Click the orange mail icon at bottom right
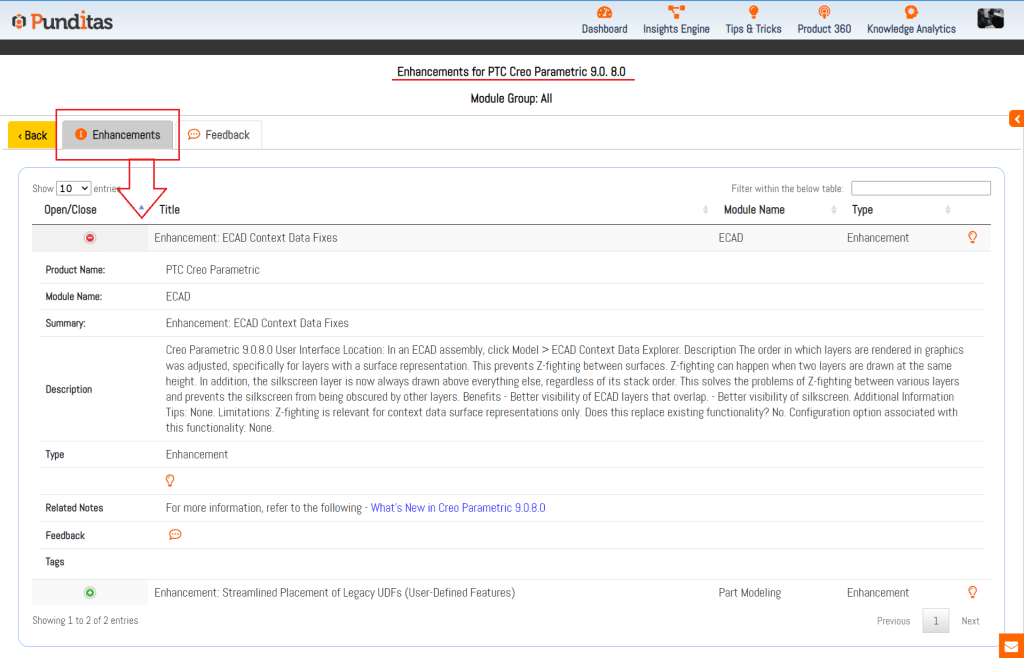1024x658 pixels. pos(1011,645)
